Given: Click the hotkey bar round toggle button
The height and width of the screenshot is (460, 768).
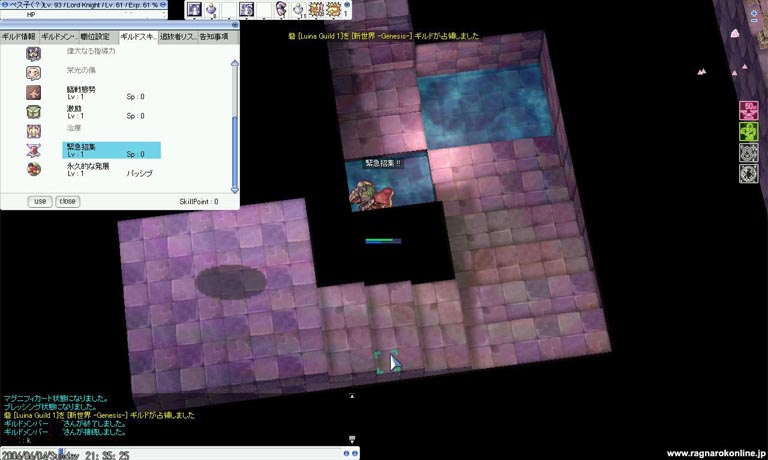Looking at the screenshot, I should [347, 5].
